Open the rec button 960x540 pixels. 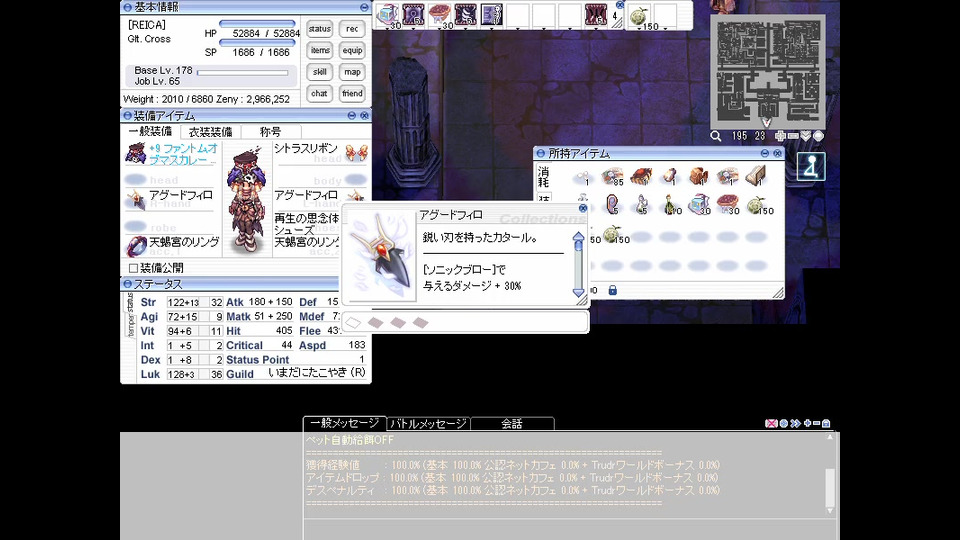[352, 29]
